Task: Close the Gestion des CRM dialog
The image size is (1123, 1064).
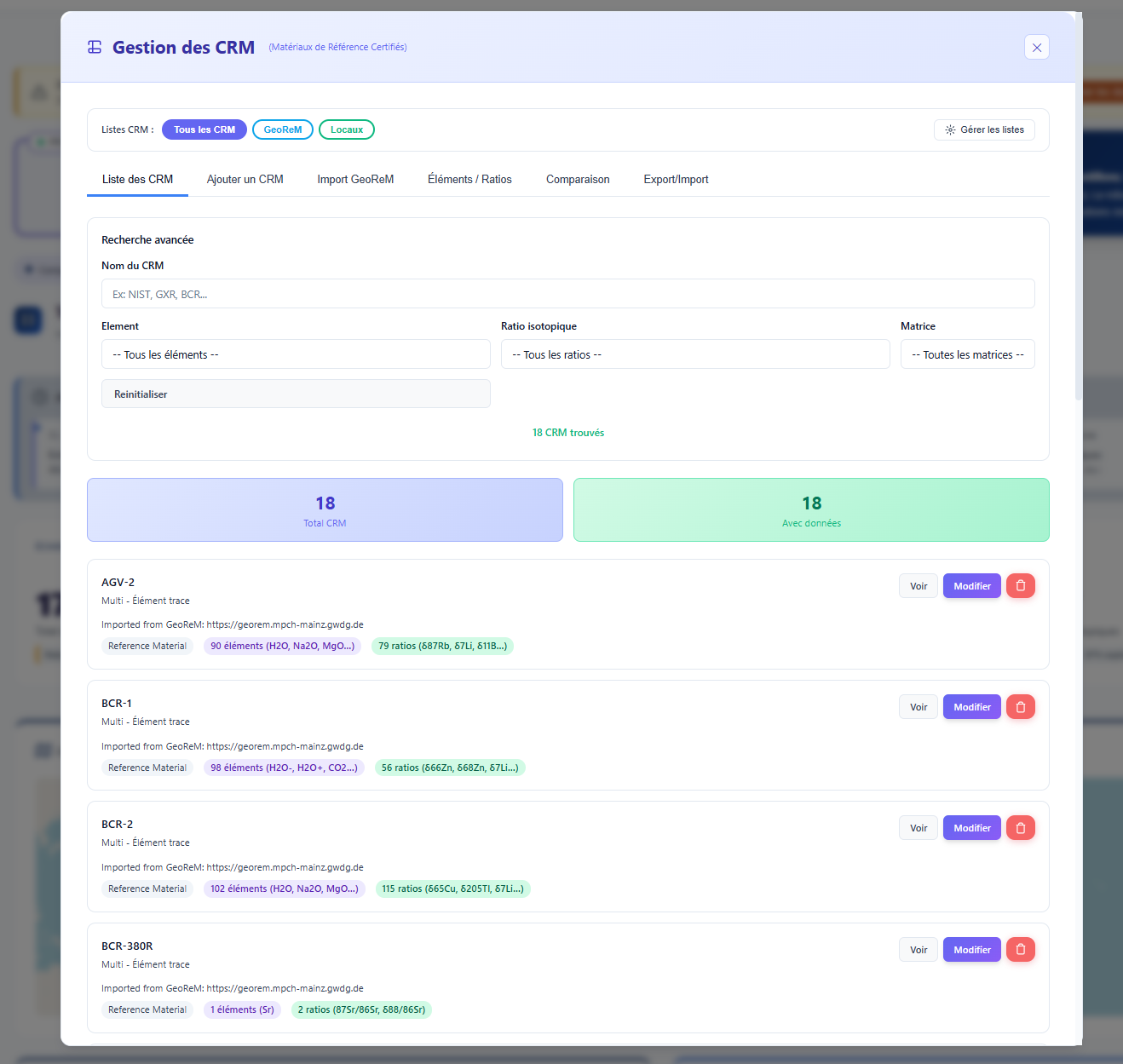Action: click(x=1036, y=48)
